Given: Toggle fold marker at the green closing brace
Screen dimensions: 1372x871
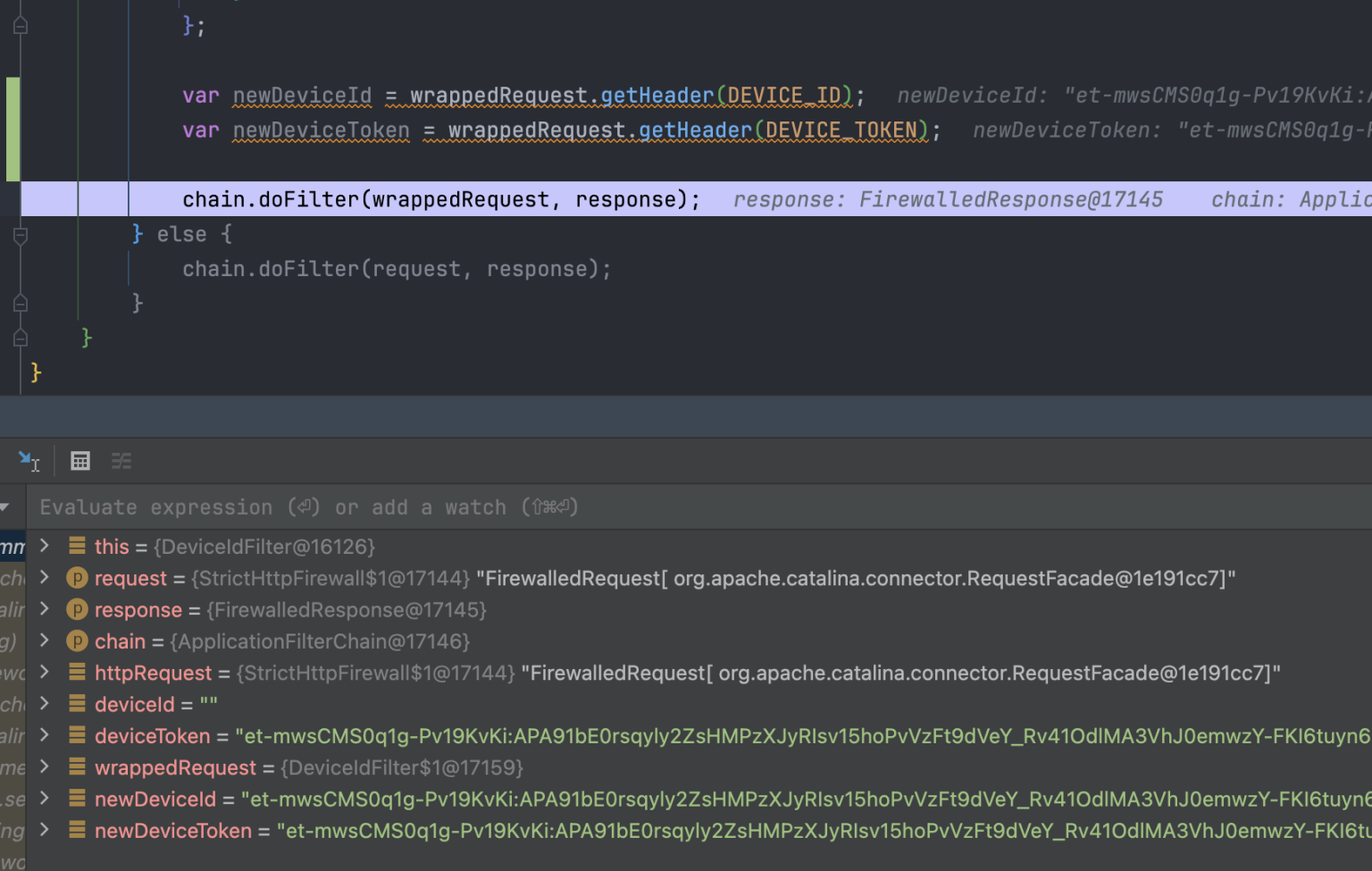Looking at the screenshot, I should point(21,338).
